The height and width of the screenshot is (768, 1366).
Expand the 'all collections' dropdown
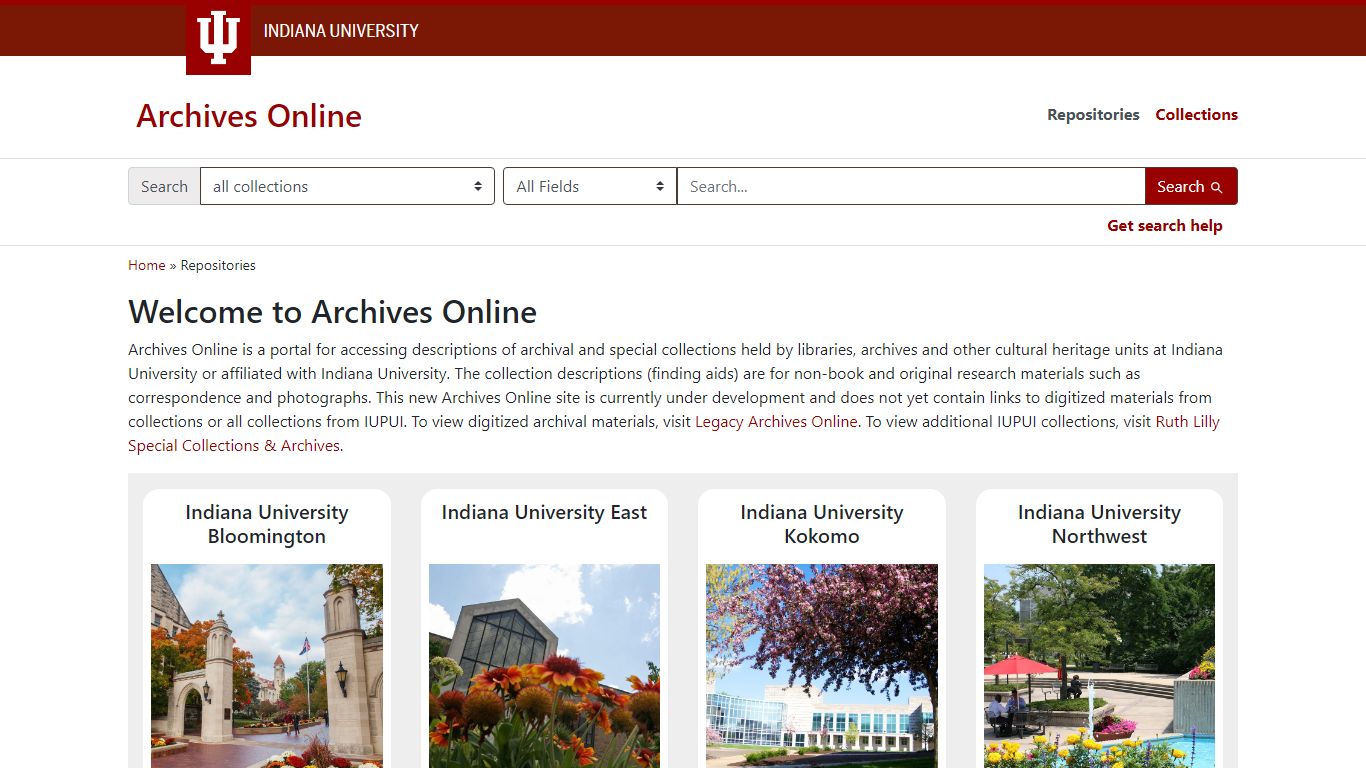tap(347, 186)
